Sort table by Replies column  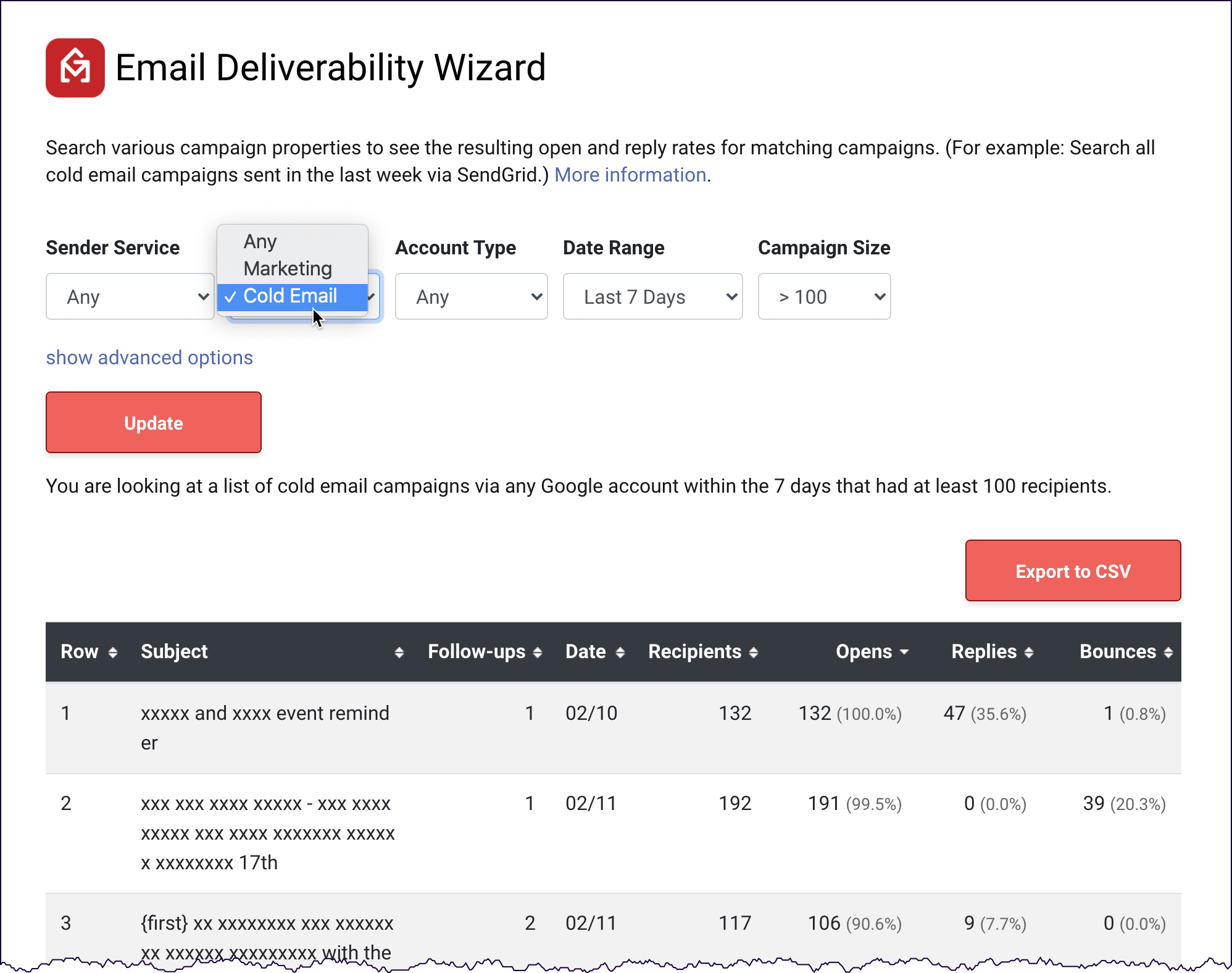click(992, 652)
